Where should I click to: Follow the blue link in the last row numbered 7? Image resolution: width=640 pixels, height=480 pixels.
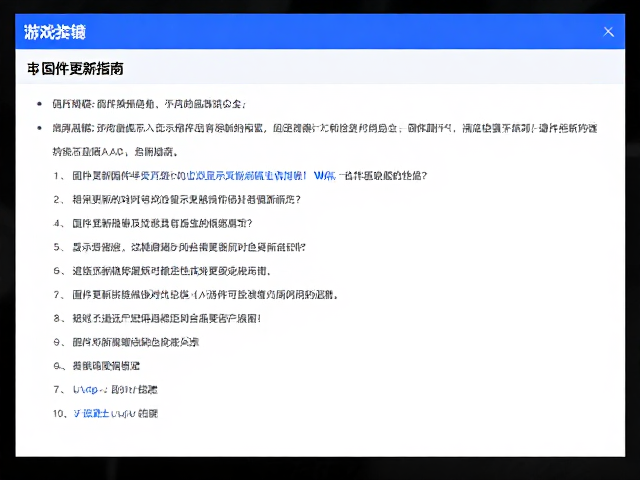[86, 390]
